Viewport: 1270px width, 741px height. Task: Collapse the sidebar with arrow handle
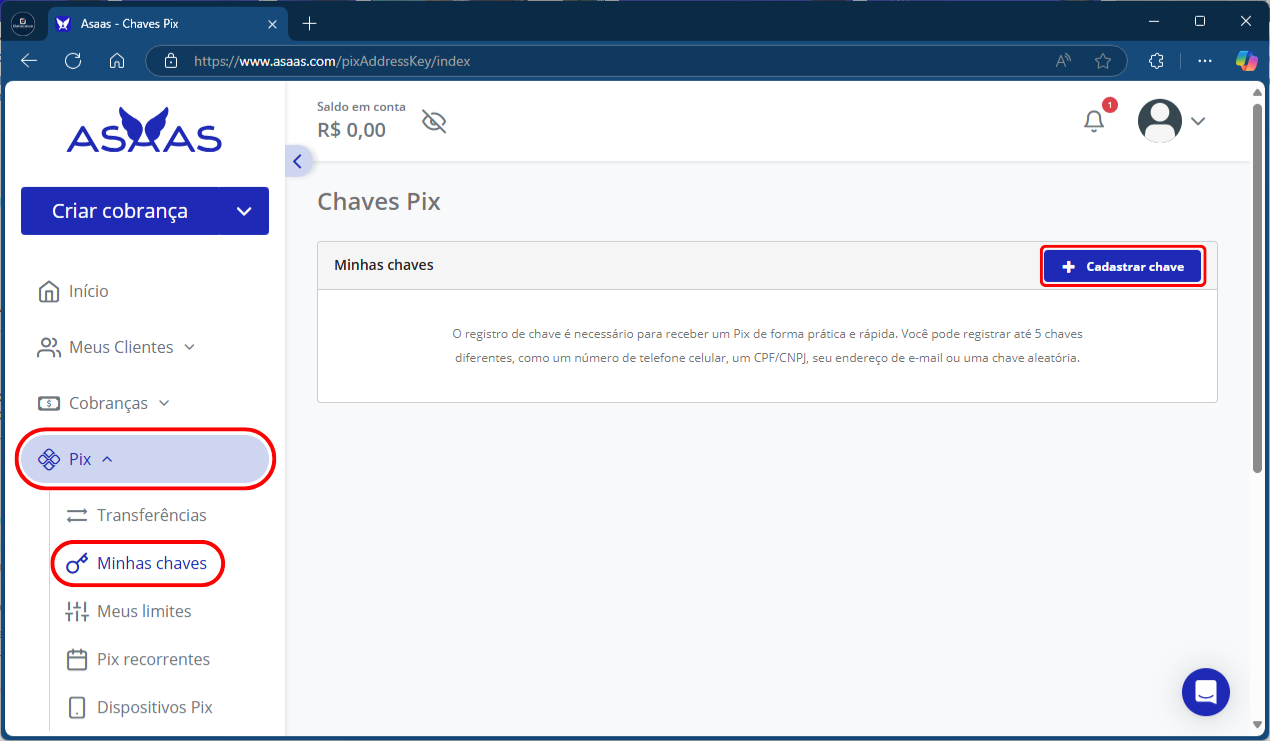point(297,161)
